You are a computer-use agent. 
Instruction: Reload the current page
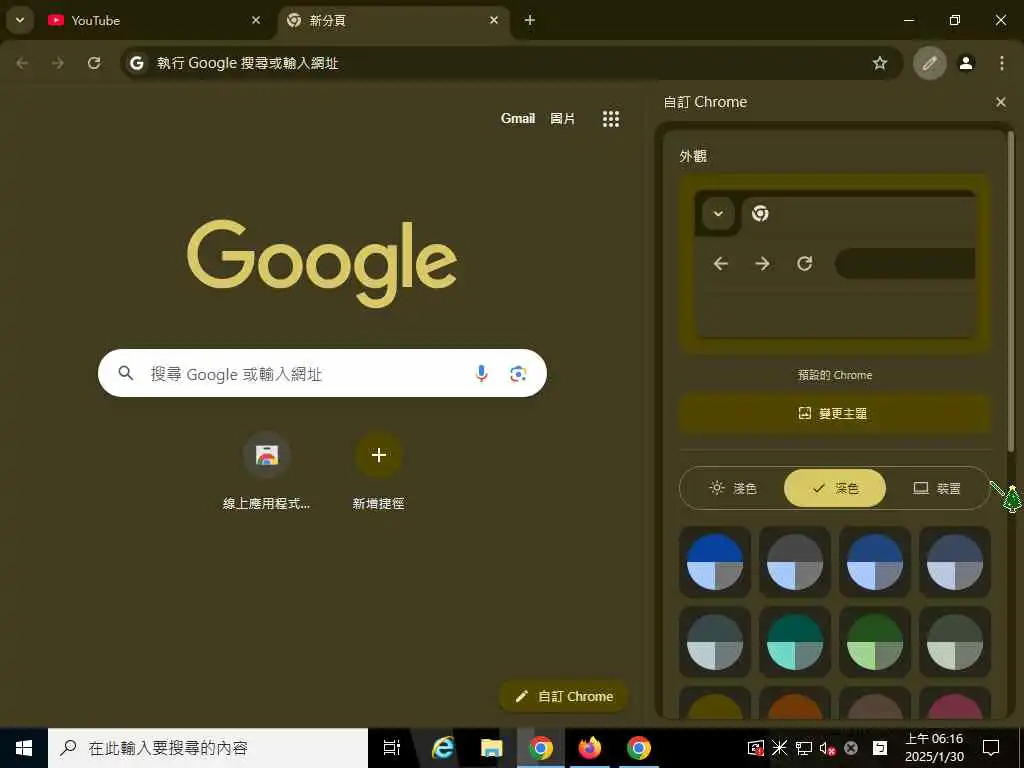tap(94, 63)
